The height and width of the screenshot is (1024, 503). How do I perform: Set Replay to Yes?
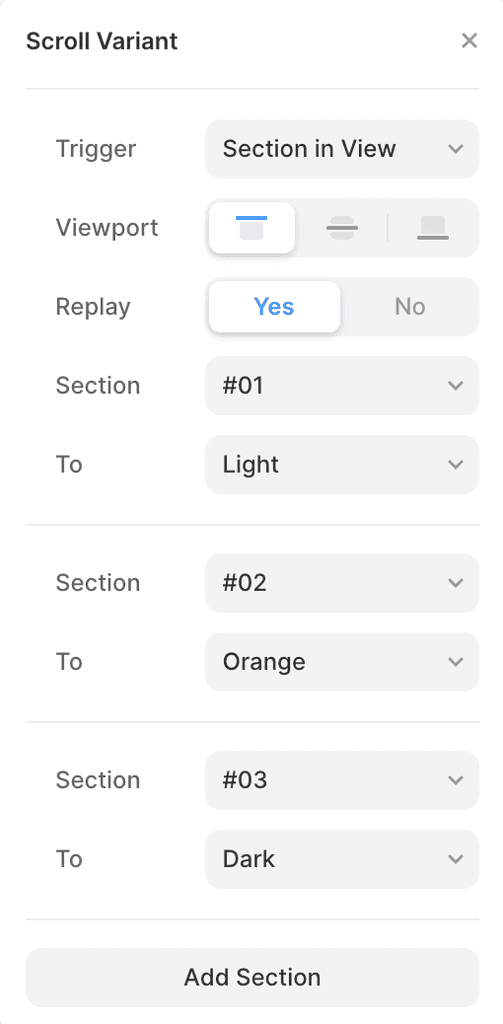pos(274,306)
